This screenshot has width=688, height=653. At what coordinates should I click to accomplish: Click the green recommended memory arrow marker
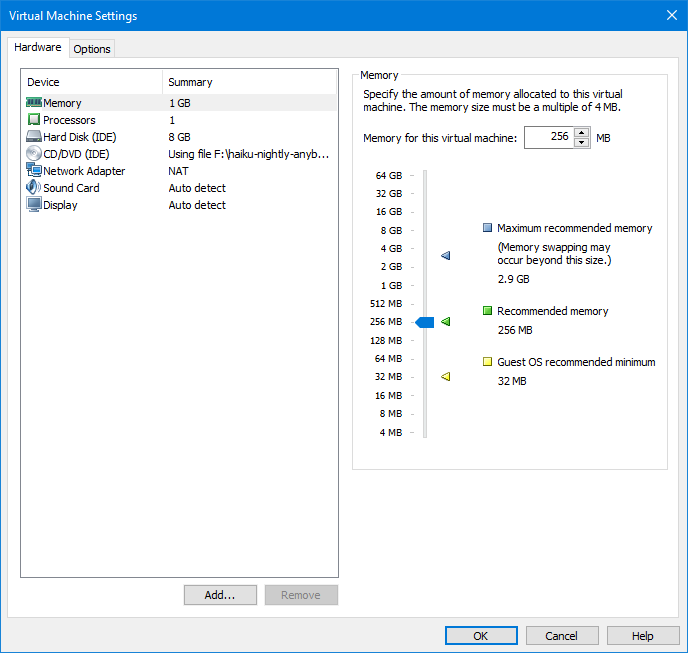tap(446, 322)
